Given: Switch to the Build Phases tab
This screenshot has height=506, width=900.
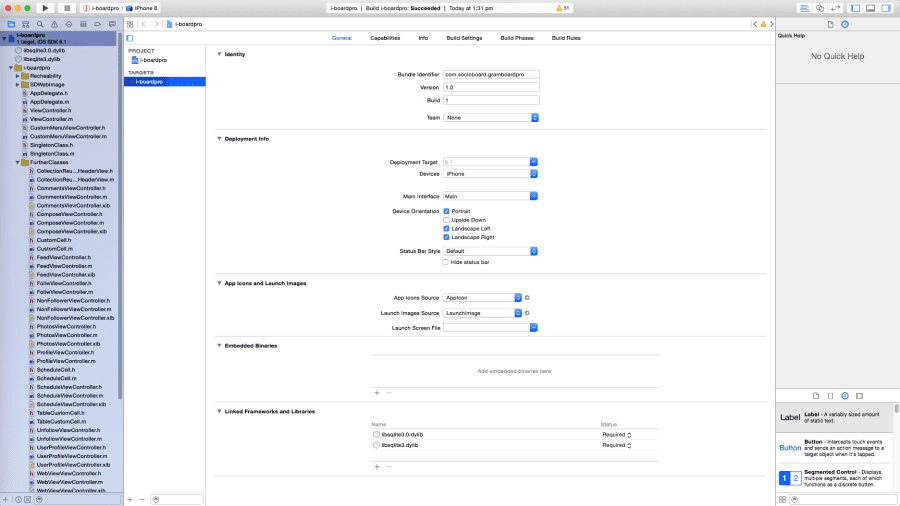Looking at the screenshot, I should pos(517,38).
